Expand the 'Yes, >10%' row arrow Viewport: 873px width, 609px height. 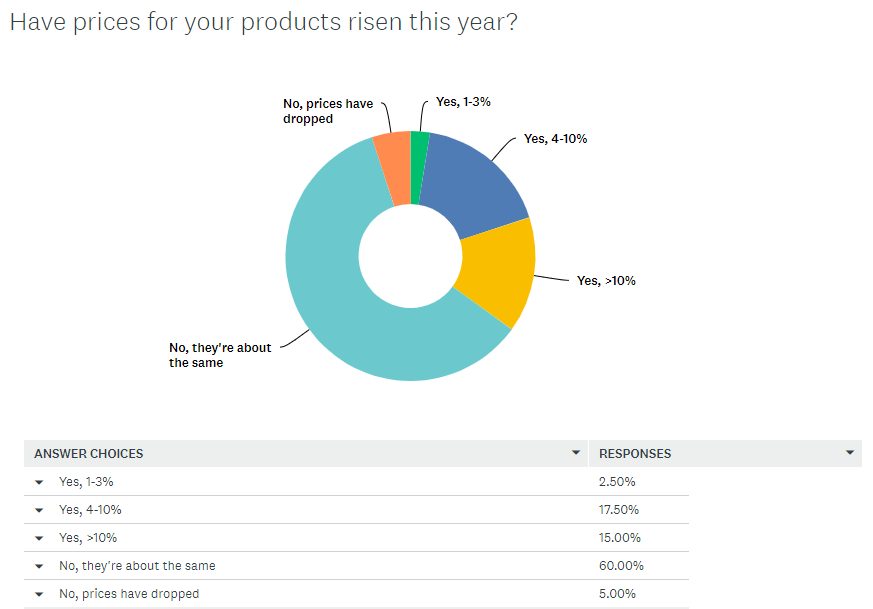point(39,538)
